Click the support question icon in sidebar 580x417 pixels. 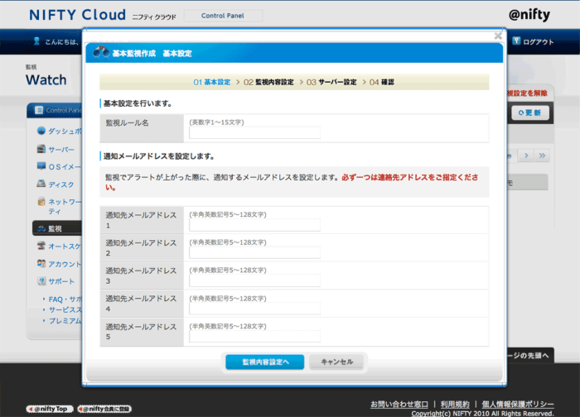(41, 281)
